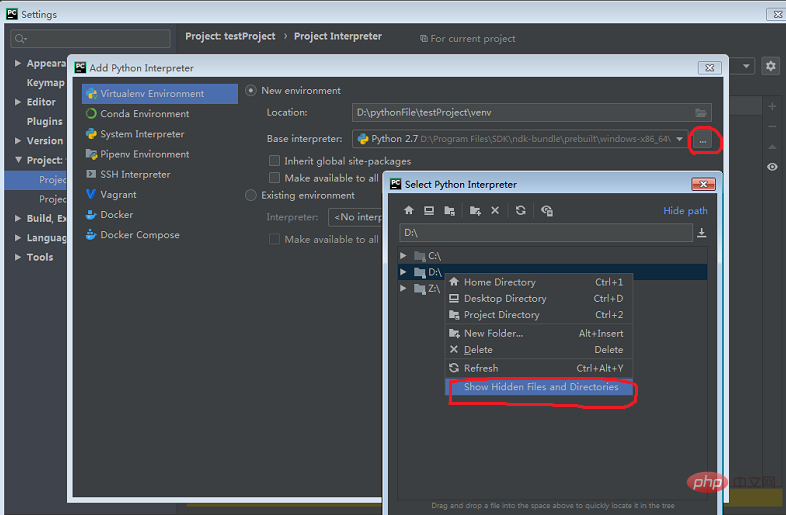
Task: Expand the C:\ drive tree node
Action: click(x=403, y=256)
